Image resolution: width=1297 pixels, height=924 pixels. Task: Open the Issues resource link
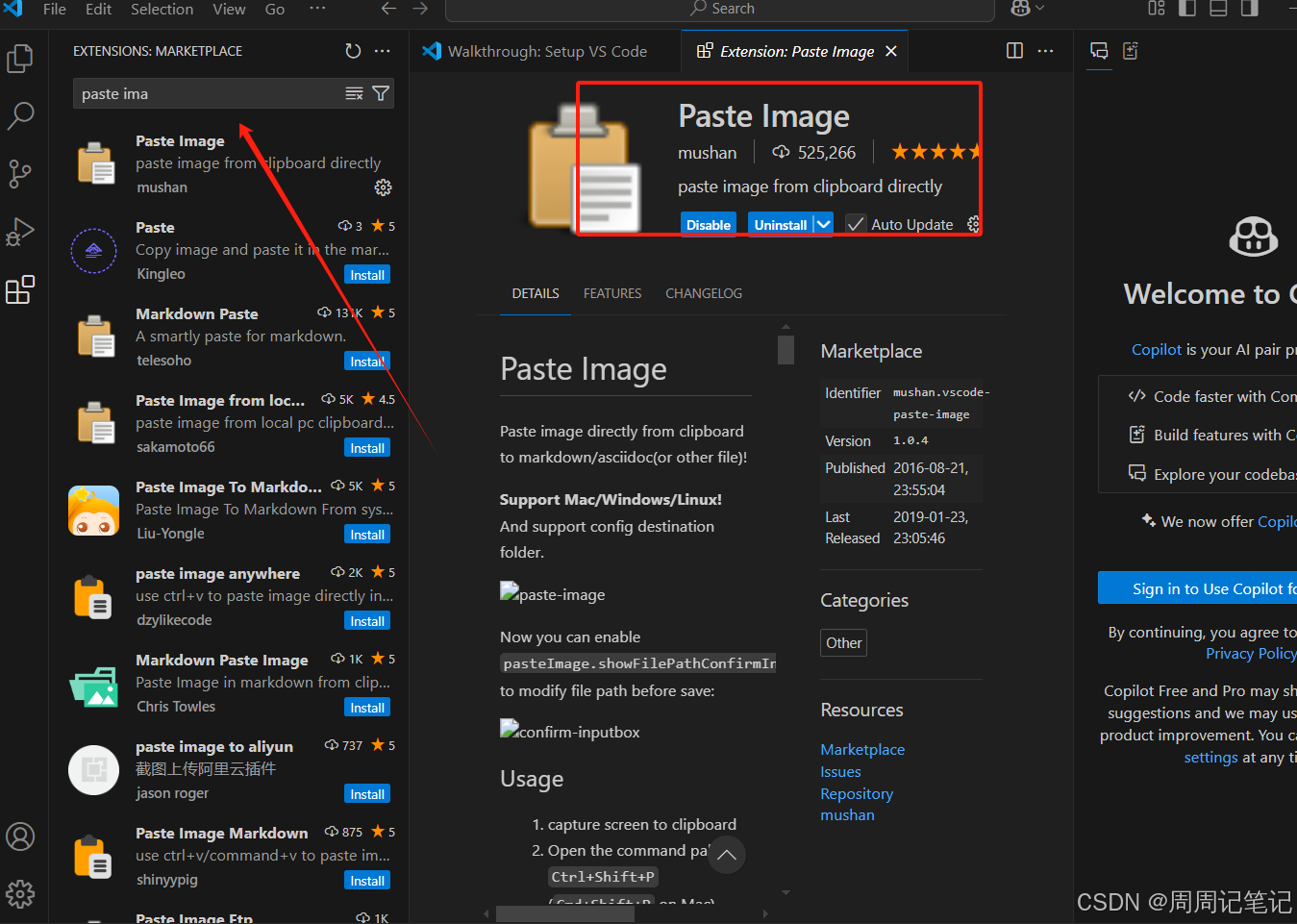click(x=840, y=771)
